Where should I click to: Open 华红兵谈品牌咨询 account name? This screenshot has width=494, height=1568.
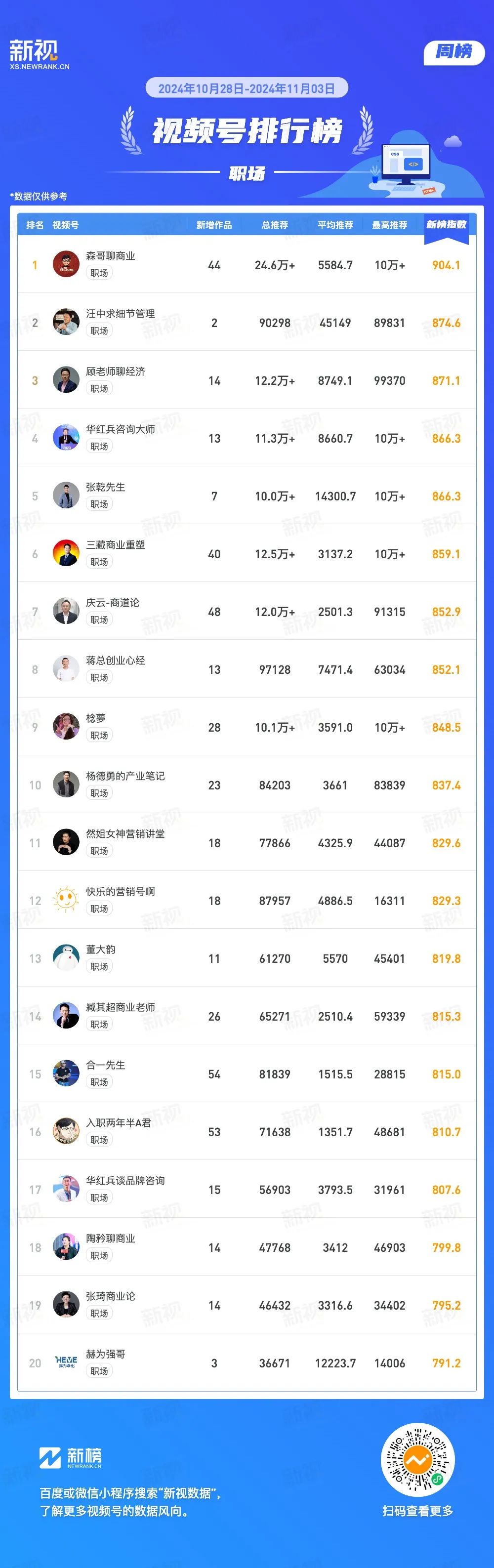click(x=125, y=1180)
